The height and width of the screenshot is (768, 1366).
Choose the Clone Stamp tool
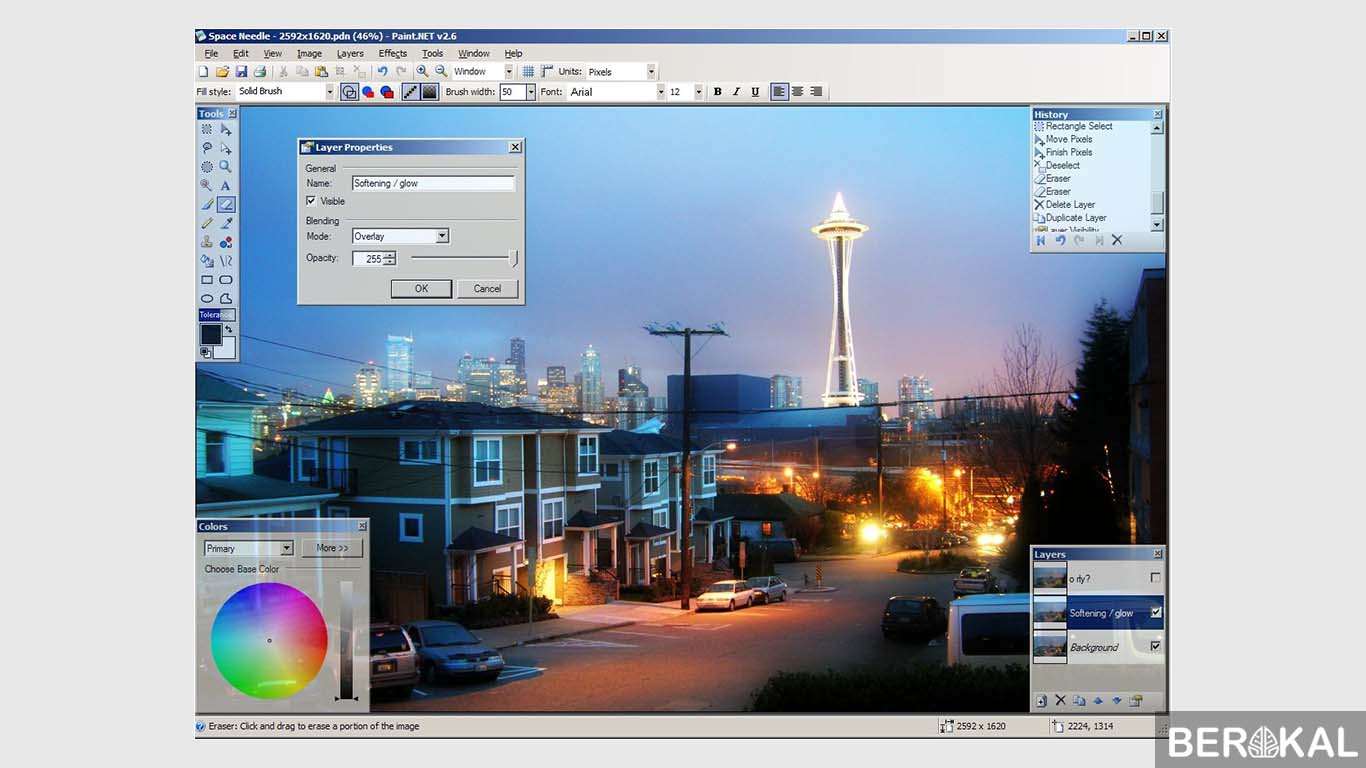pos(207,242)
